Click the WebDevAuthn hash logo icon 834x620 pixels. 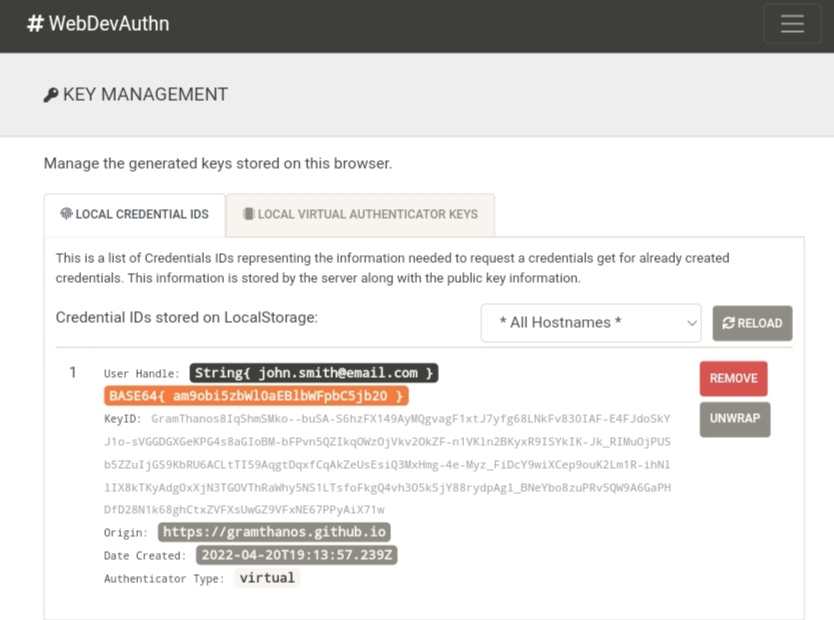point(35,24)
